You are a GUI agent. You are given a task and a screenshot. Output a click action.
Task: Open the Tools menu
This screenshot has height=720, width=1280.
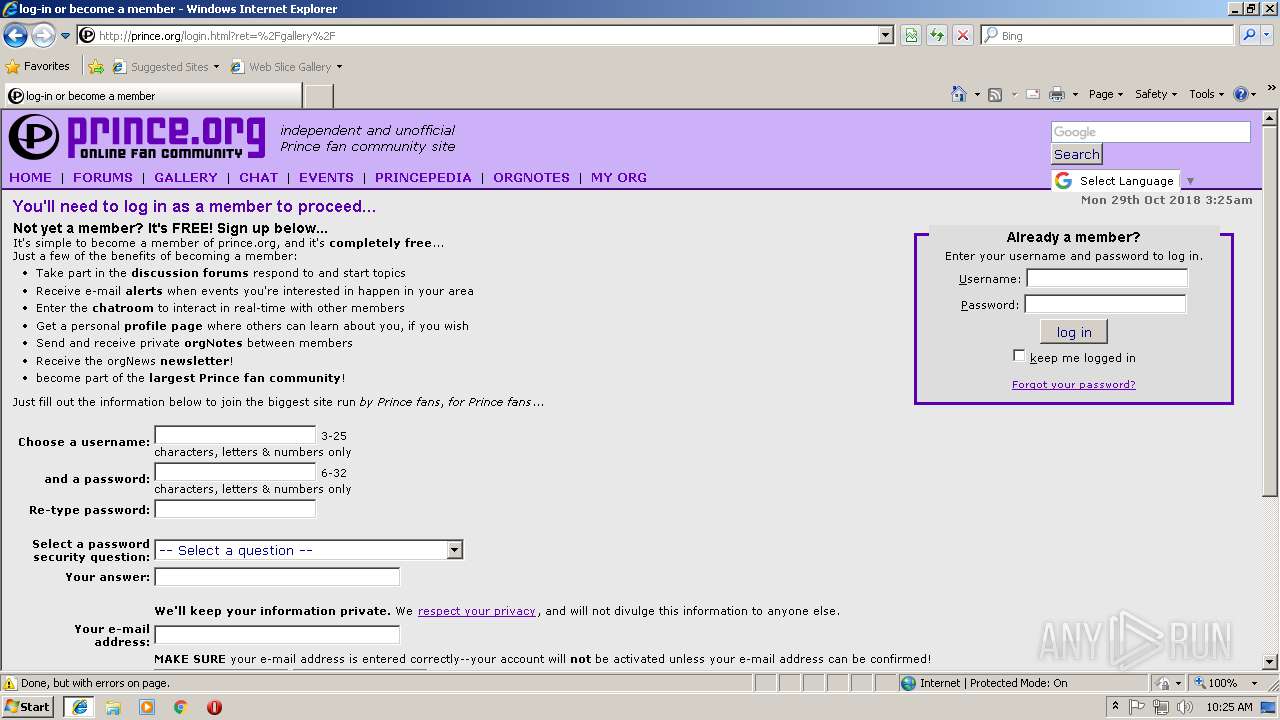(x=1206, y=94)
